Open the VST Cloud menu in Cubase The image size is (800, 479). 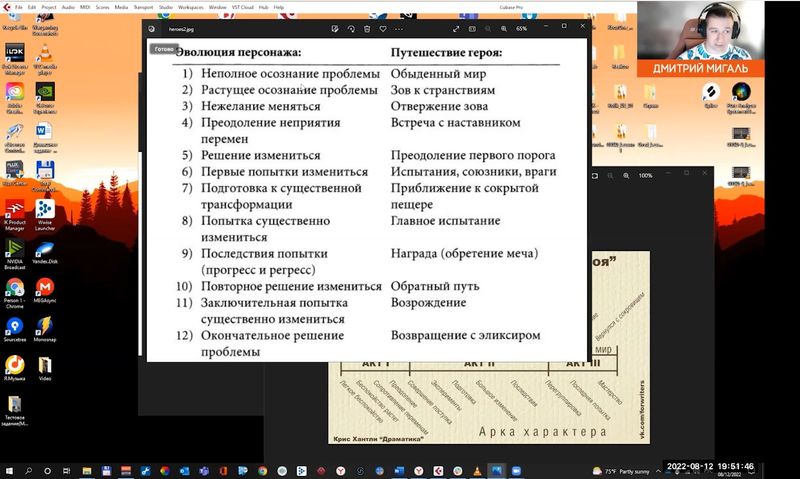(x=243, y=7)
